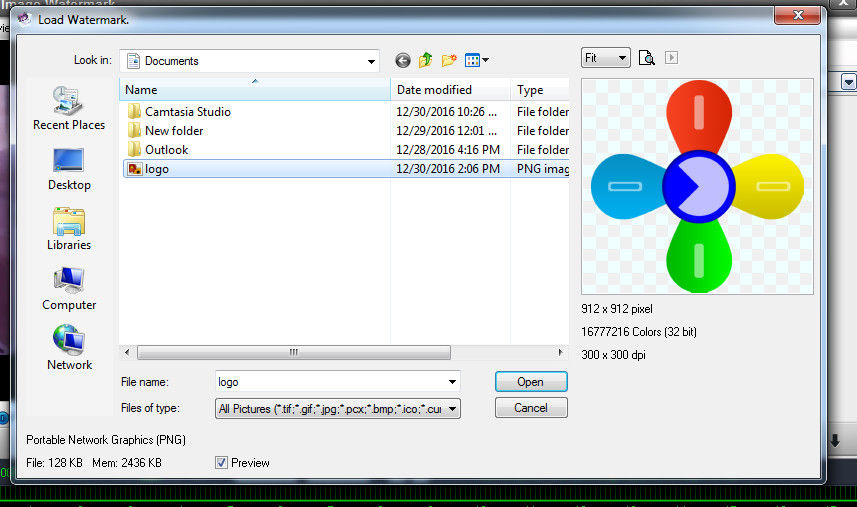The height and width of the screenshot is (507, 857).
Task: Go up one folder level
Action: (425, 60)
